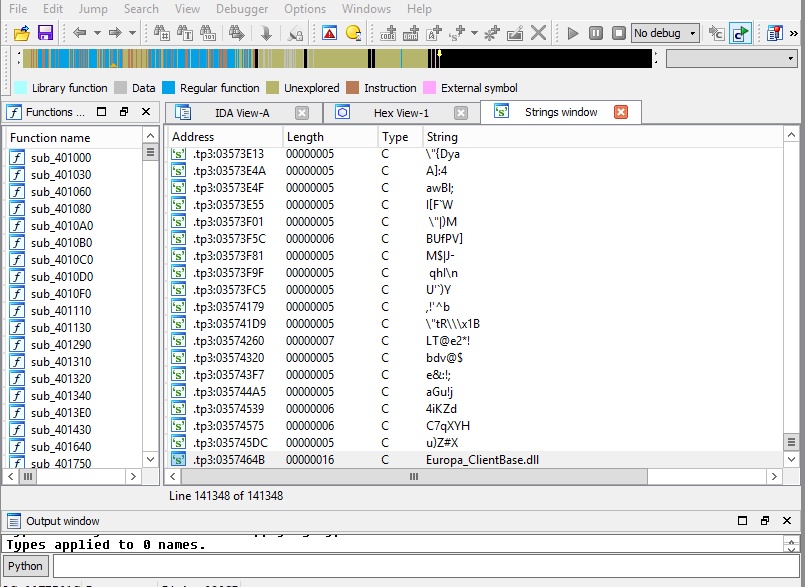Click the highlighted green arrow C icon
This screenshot has width=805, height=587.
click(x=740, y=33)
